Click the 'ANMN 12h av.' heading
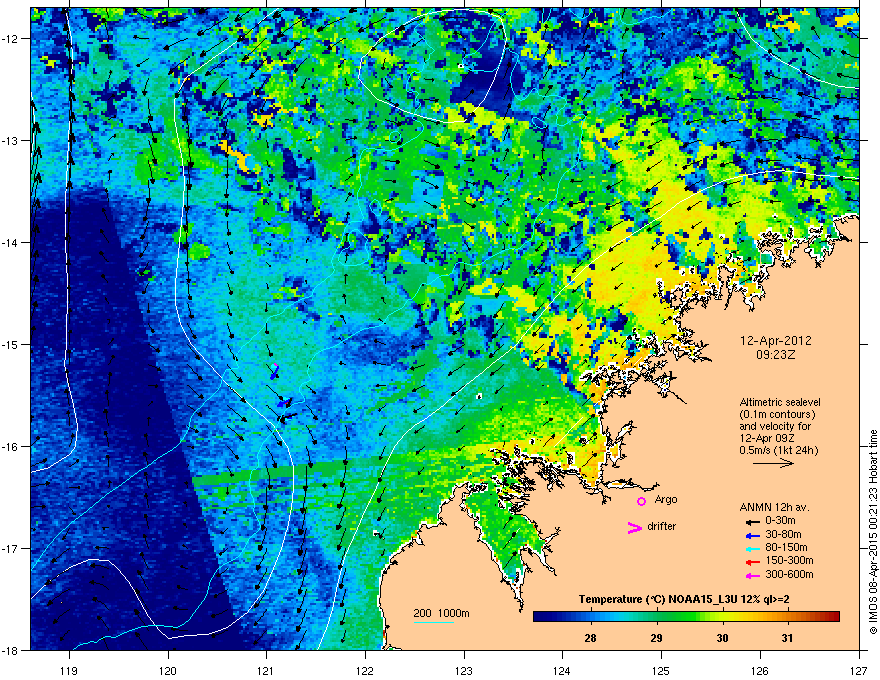This screenshot has height=680, width=880. (x=774, y=507)
